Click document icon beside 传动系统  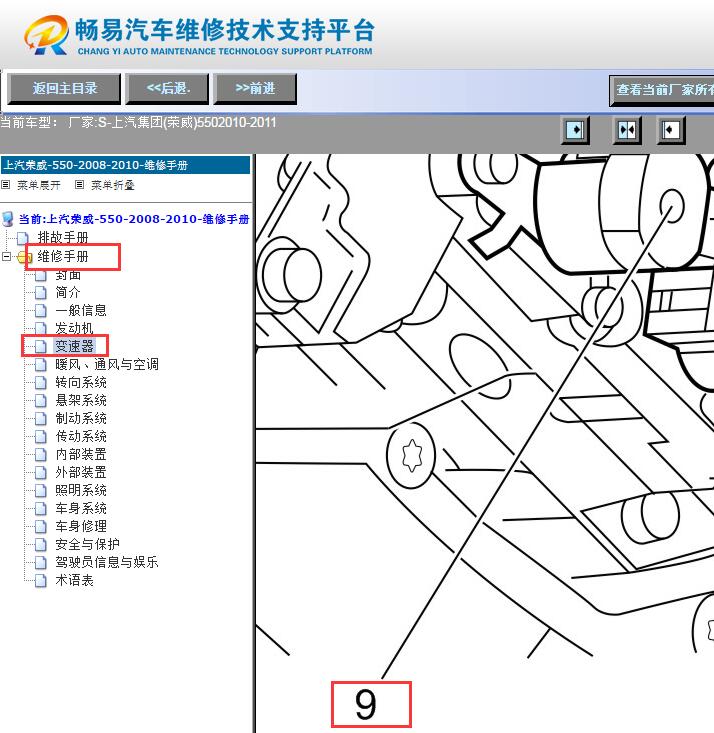[x=41, y=437]
